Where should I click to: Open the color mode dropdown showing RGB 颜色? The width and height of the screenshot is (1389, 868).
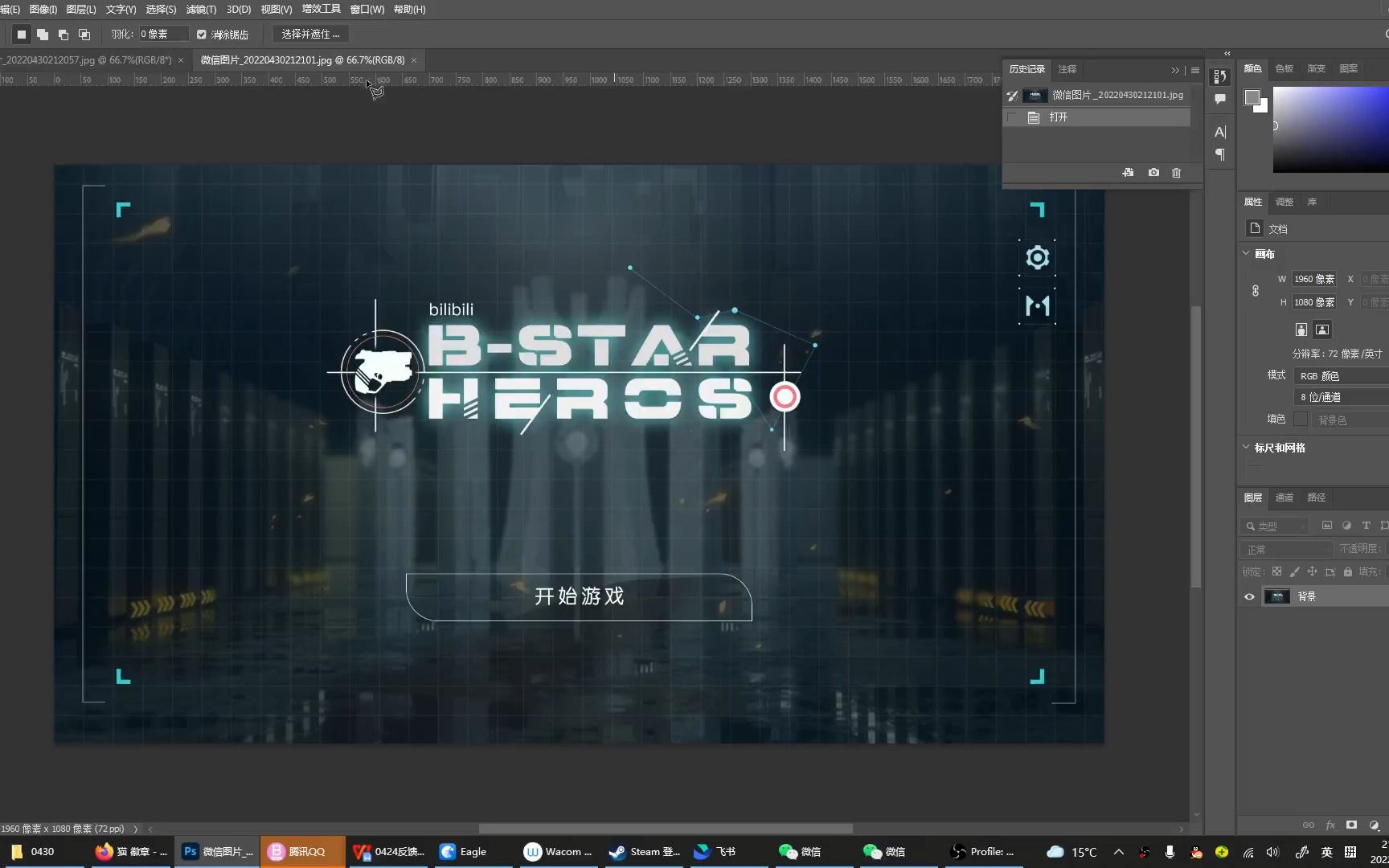(1342, 375)
